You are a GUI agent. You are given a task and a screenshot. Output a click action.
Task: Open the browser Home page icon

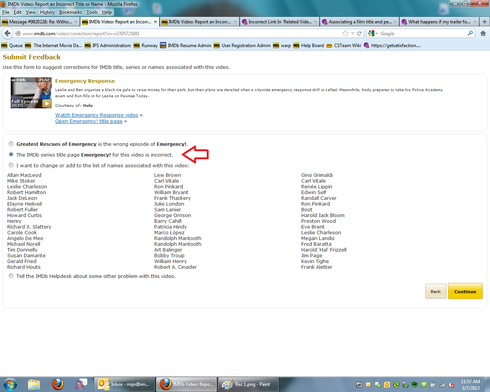point(483,33)
